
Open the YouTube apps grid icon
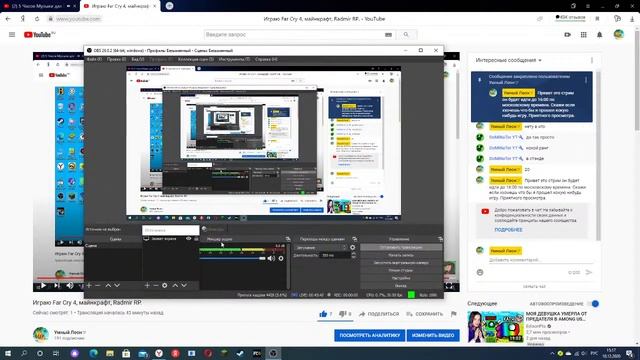pyautogui.click(x=584, y=35)
